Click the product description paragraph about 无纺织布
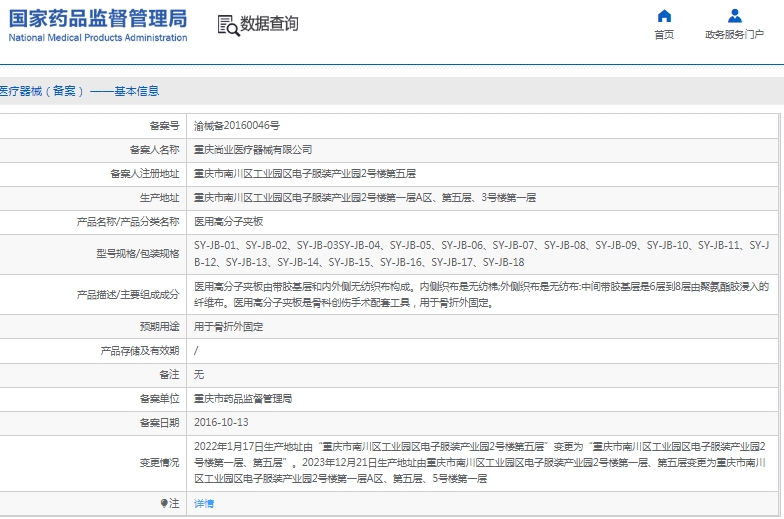The width and height of the screenshot is (784, 519). pyautogui.click(x=482, y=294)
